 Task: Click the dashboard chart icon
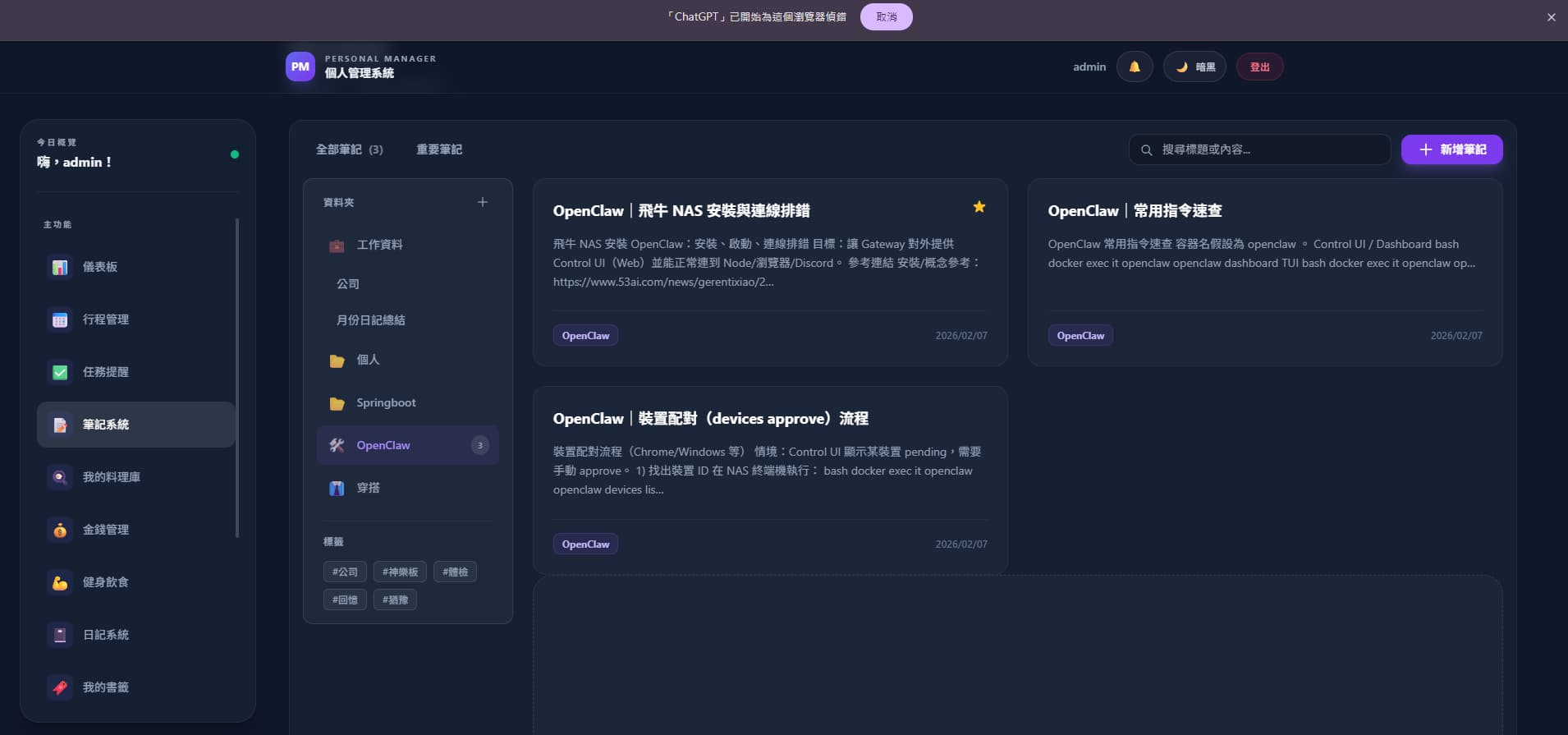[60, 267]
